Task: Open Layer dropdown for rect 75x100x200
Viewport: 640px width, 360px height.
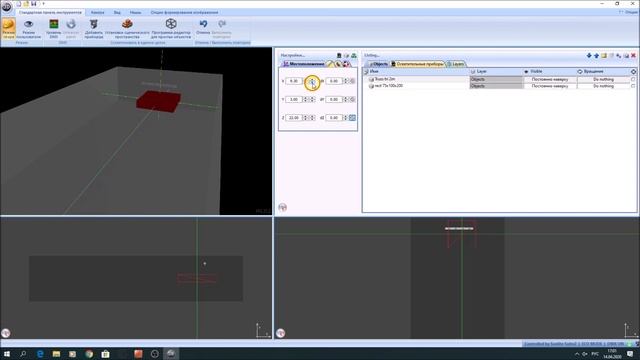Action: coord(496,86)
